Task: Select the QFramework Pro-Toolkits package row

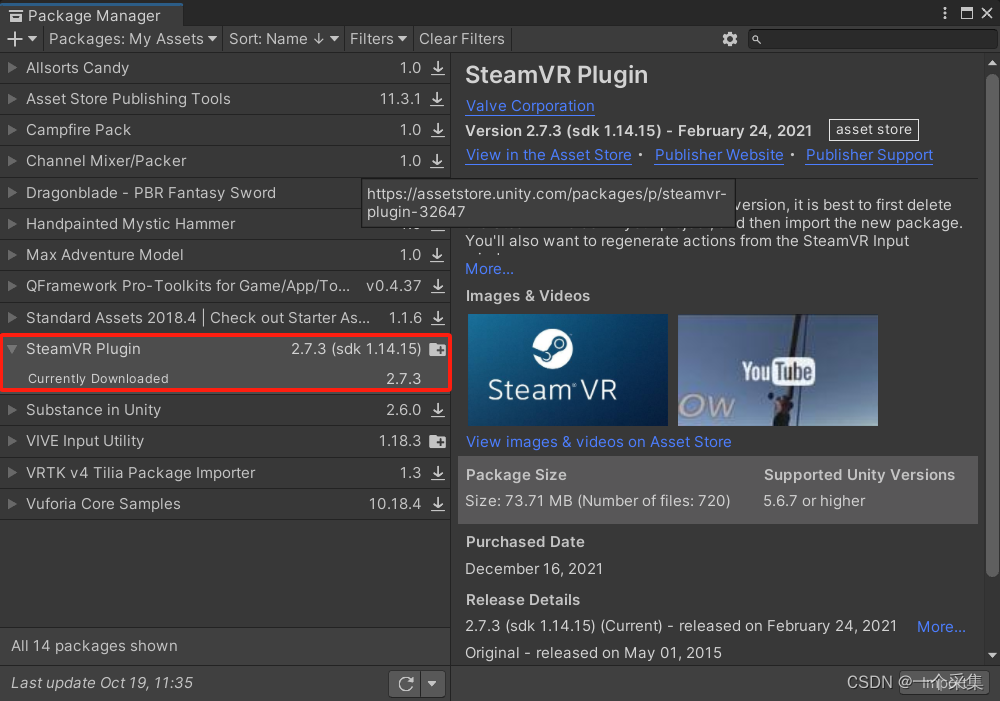Action: 225,286
